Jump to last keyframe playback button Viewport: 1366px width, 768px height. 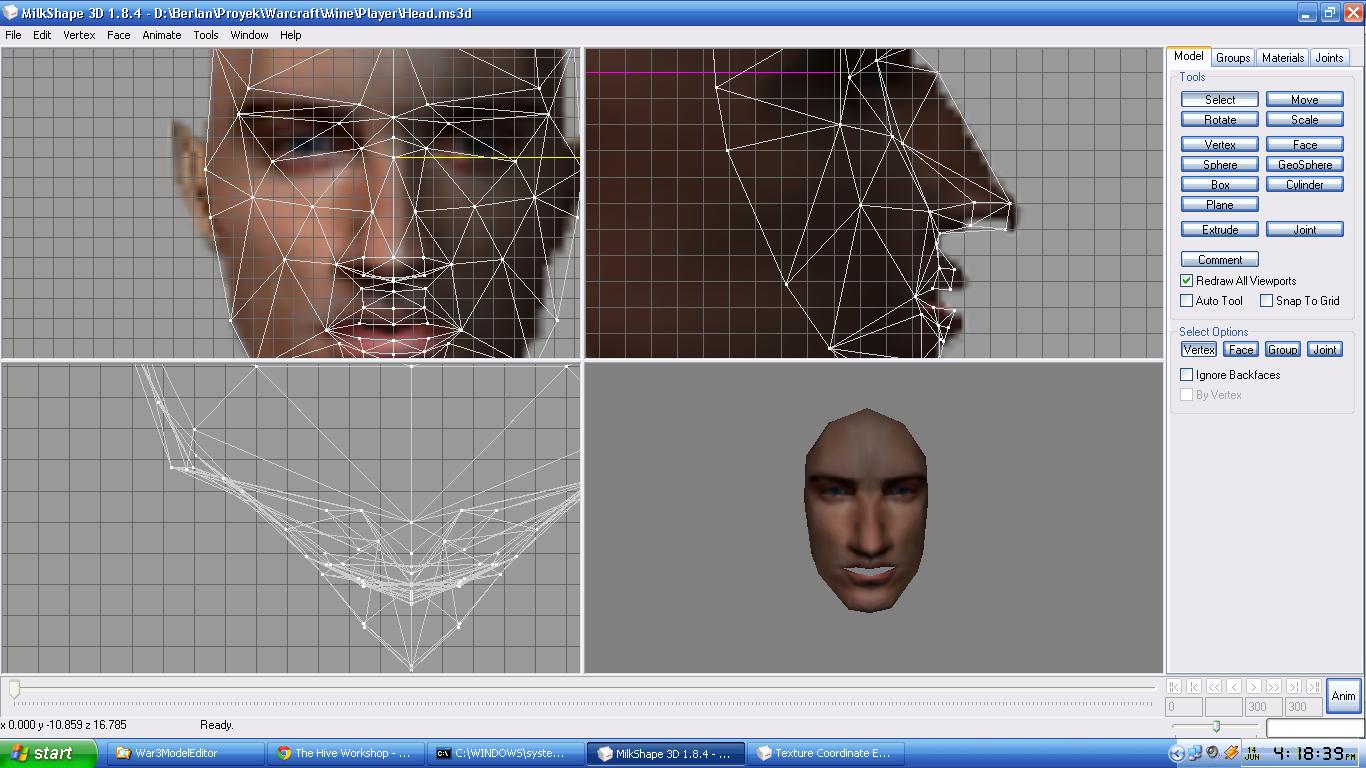[x=1314, y=686]
